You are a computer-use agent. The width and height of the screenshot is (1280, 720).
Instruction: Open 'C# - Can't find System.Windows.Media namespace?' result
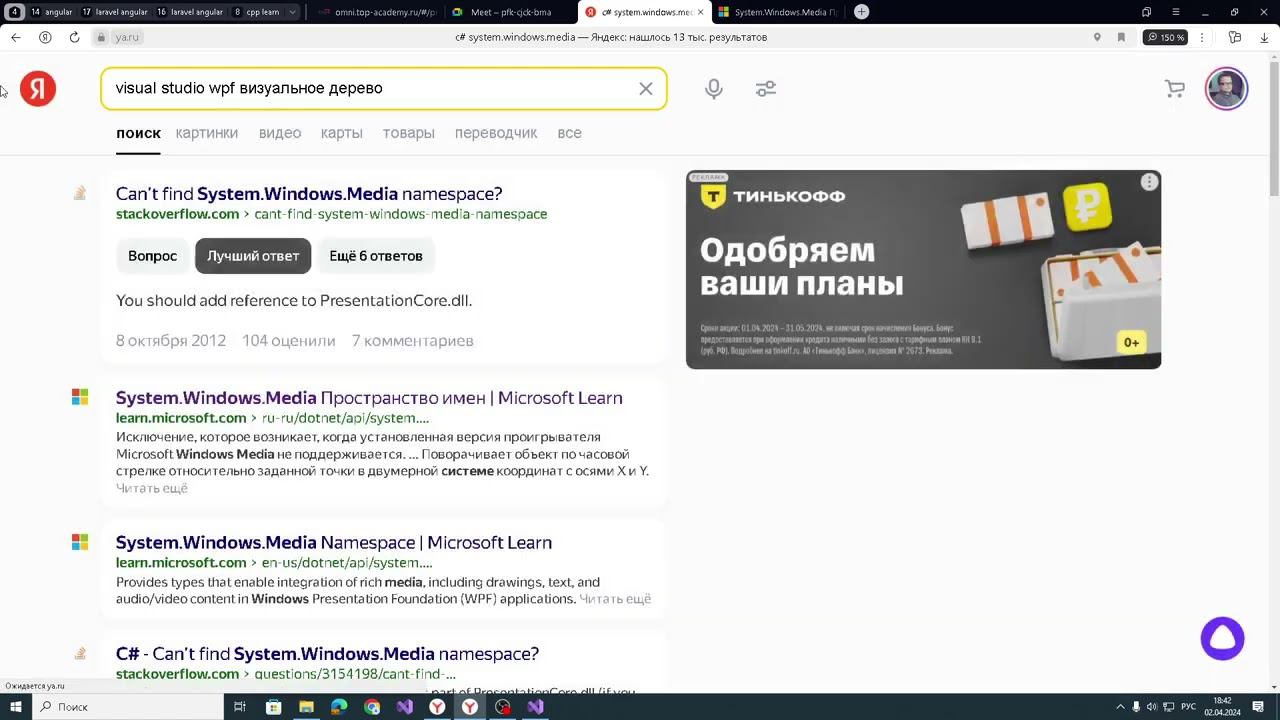pyautogui.click(x=327, y=654)
